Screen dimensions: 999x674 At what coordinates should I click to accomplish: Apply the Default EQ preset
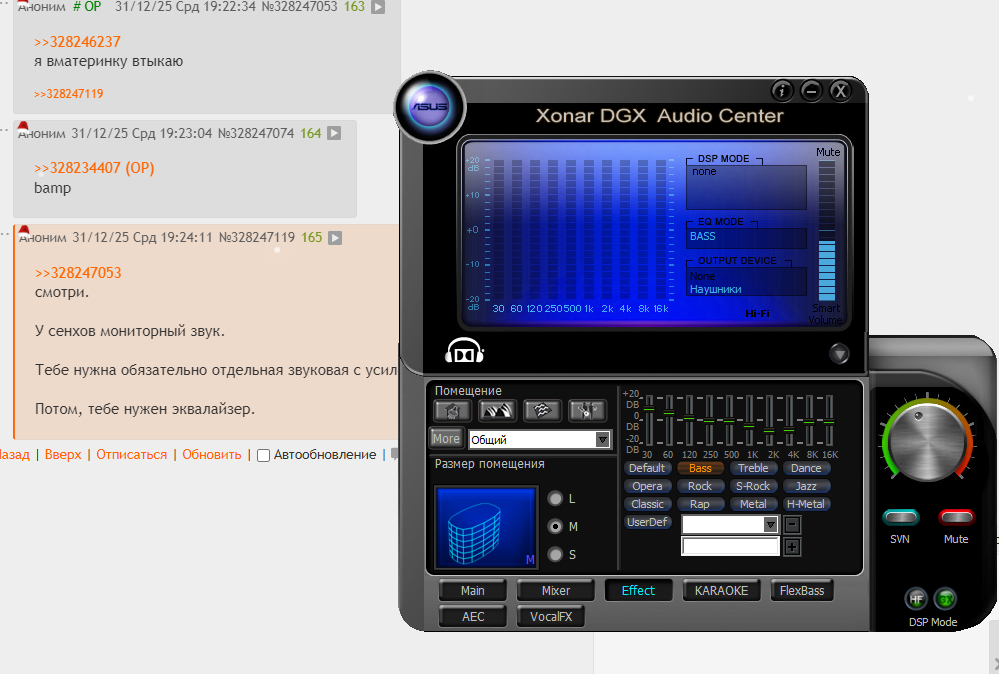647,468
